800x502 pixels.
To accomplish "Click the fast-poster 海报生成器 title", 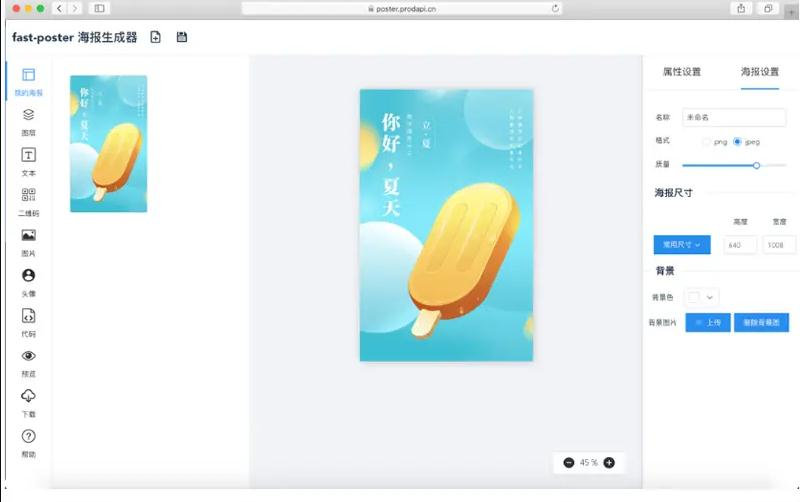I will pos(74,37).
